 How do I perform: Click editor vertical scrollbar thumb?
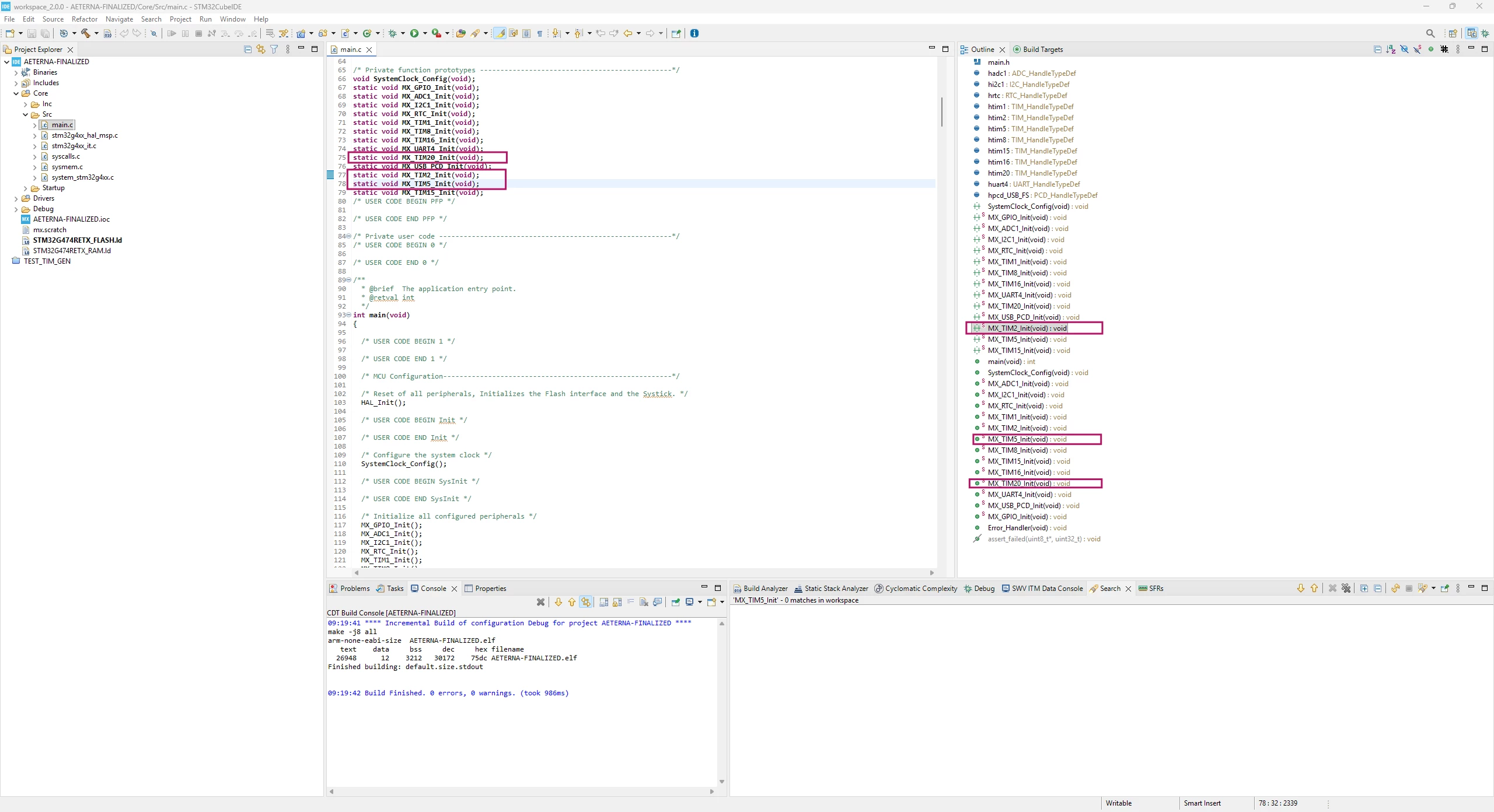pyautogui.click(x=941, y=112)
